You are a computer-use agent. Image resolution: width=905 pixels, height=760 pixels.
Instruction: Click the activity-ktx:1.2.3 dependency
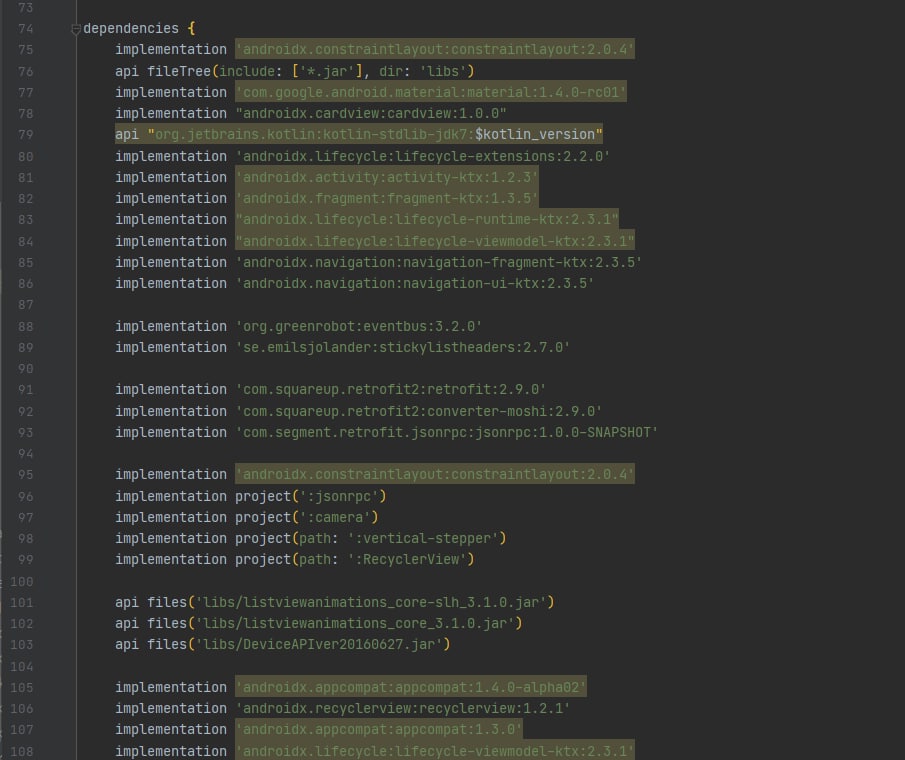click(387, 177)
